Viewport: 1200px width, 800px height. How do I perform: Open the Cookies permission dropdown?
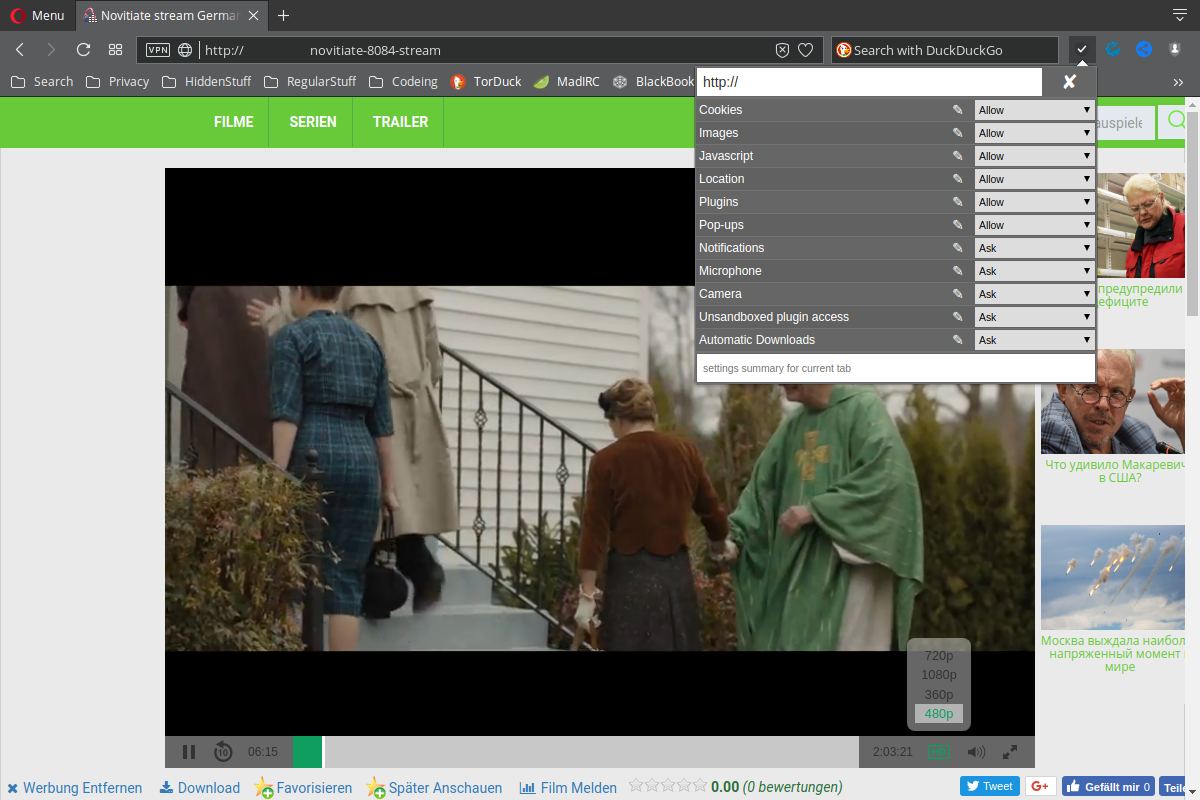tap(1035, 110)
